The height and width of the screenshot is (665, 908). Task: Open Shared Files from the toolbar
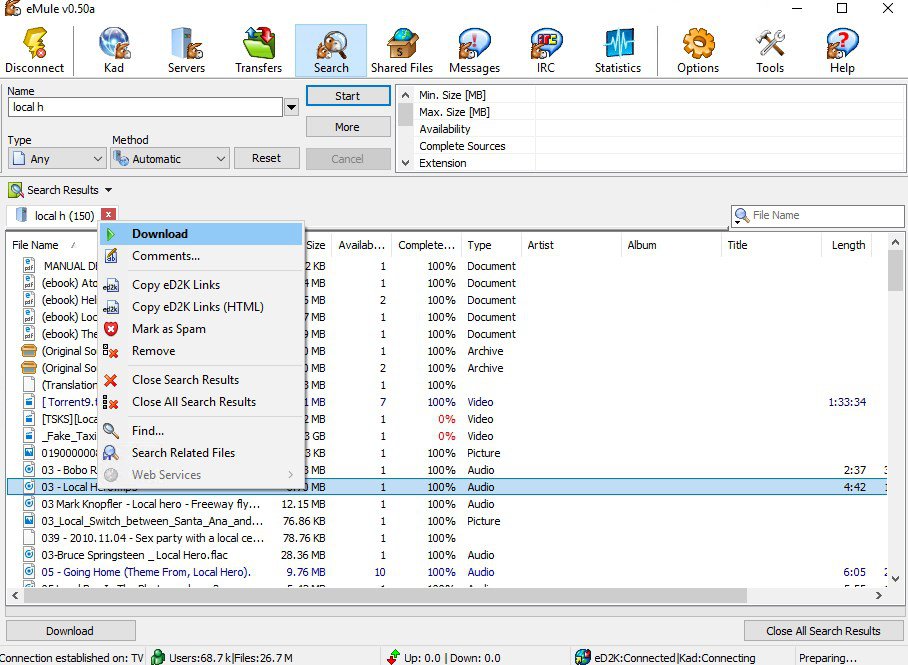[x=402, y=50]
